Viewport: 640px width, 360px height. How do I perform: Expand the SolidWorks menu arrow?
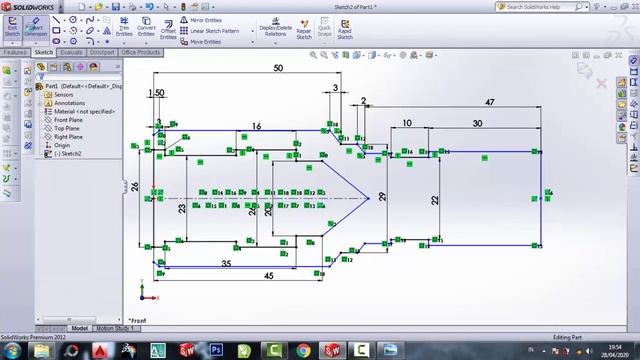coord(61,7)
